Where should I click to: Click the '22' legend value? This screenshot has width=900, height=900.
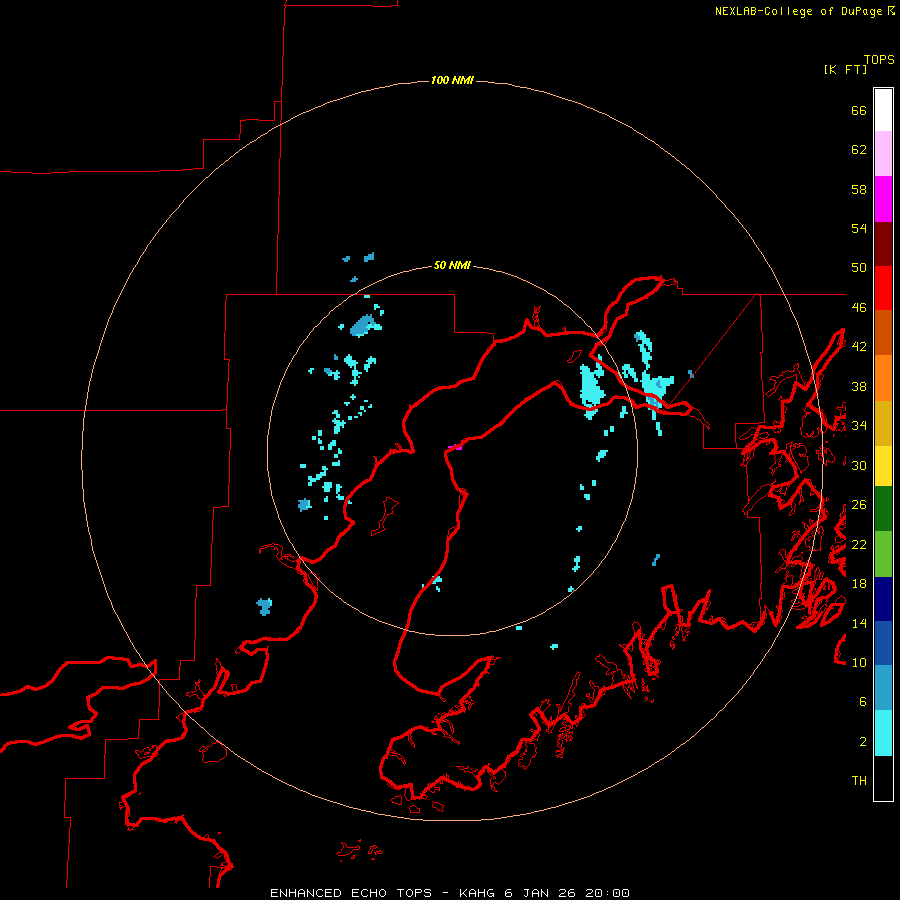859,544
